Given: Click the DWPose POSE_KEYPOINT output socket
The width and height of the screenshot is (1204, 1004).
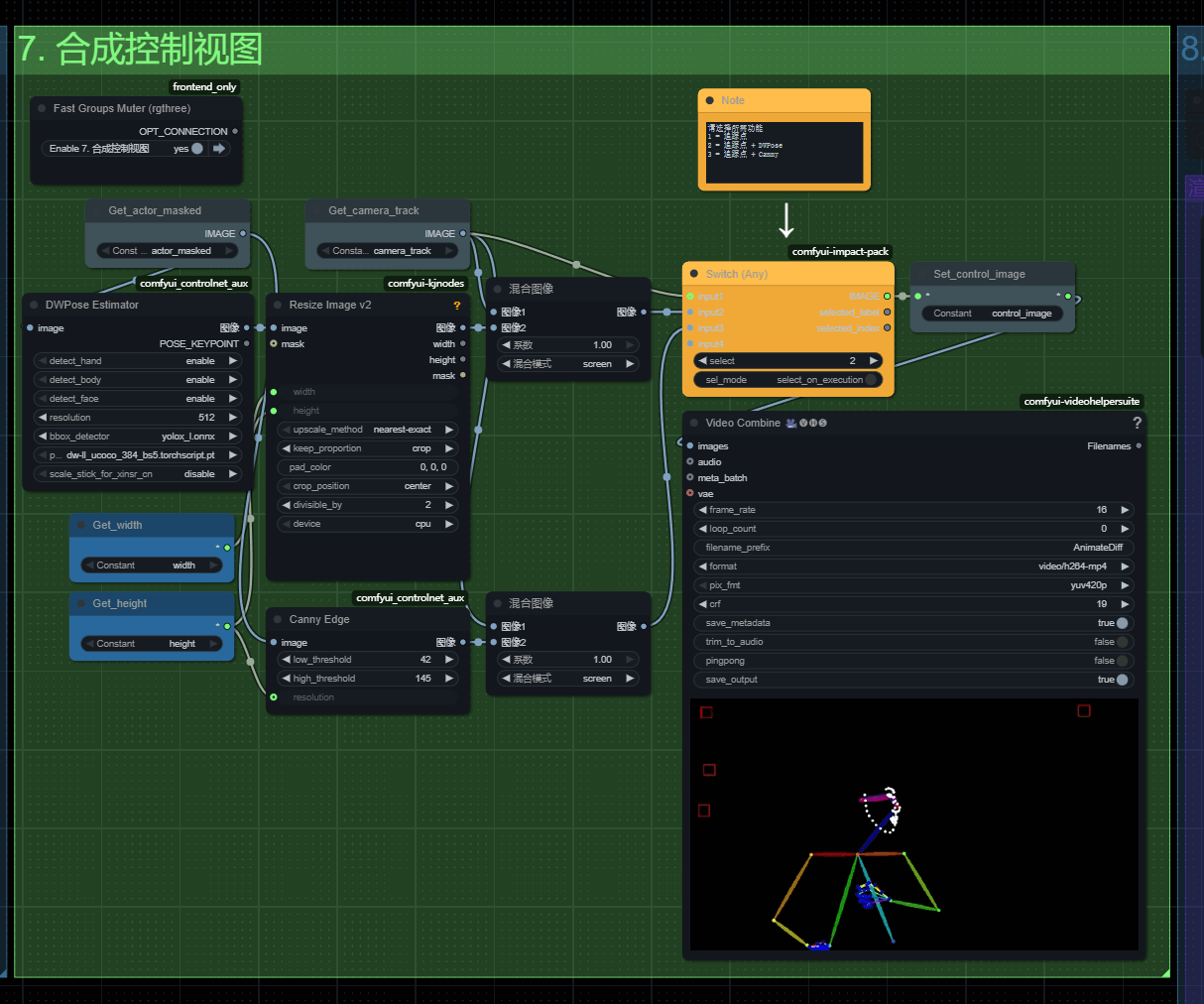Looking at the screenshot, I should [247, 344].
